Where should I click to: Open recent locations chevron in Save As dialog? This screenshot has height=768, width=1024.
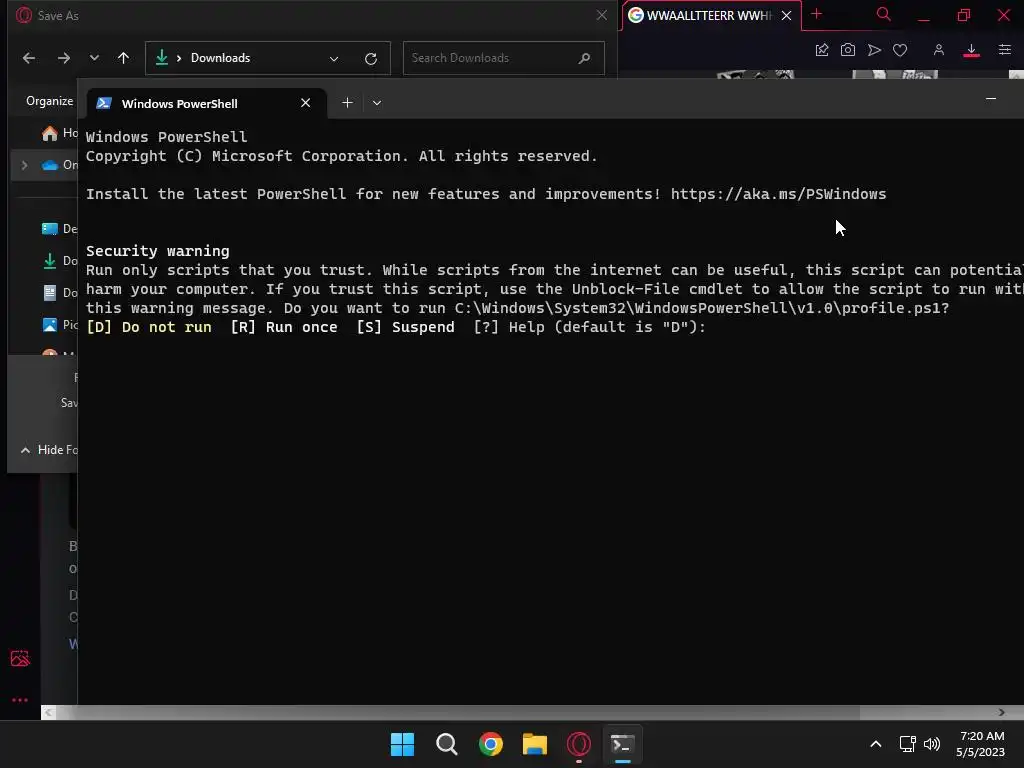[x=94, y=58]
